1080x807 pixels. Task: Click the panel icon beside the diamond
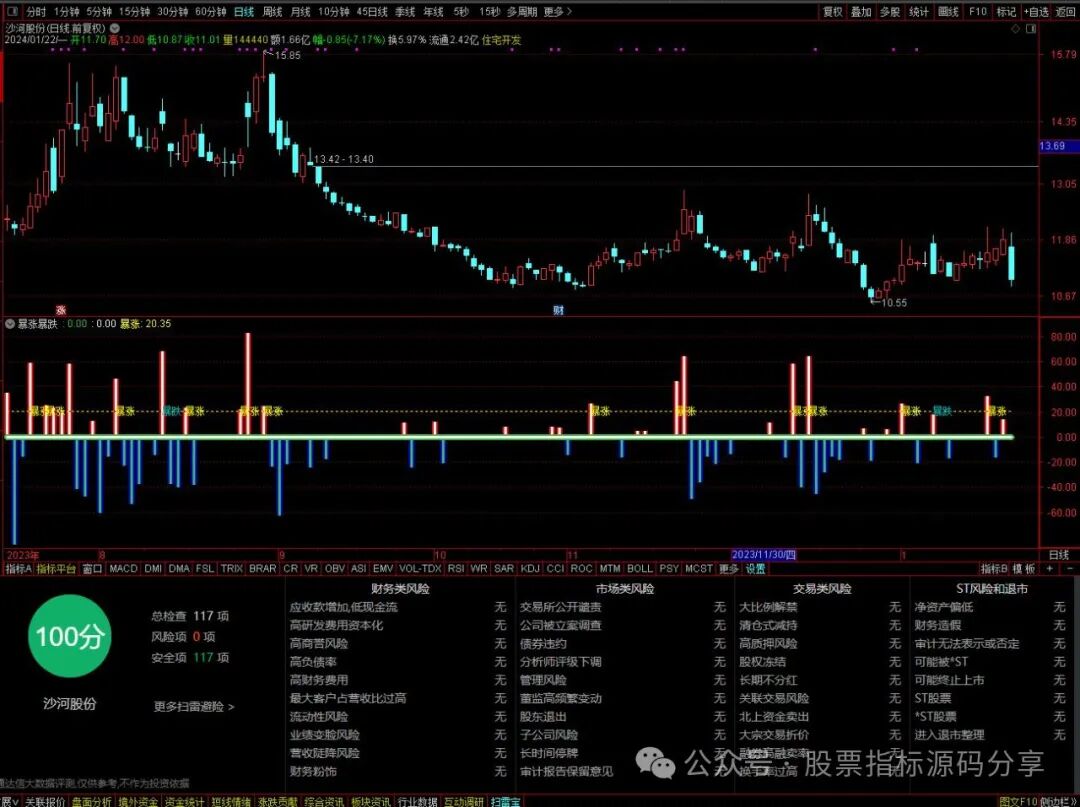point(1031,29)
